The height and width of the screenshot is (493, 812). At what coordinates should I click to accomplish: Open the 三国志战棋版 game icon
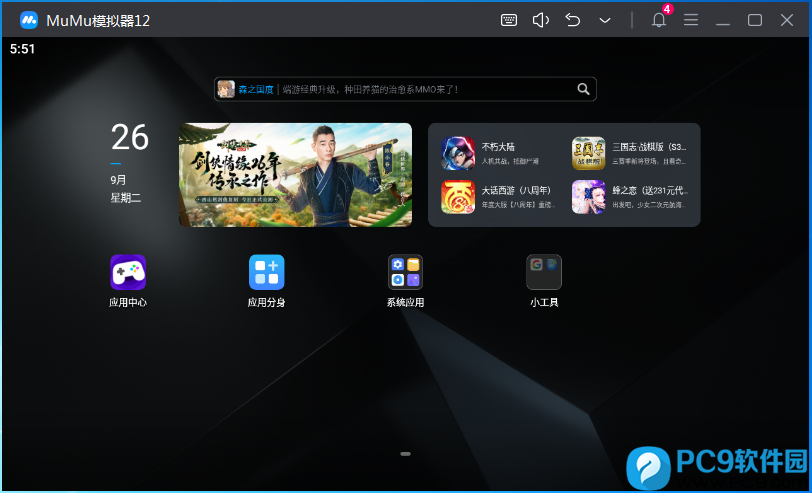pyautogui.click(x=588, y=153)
